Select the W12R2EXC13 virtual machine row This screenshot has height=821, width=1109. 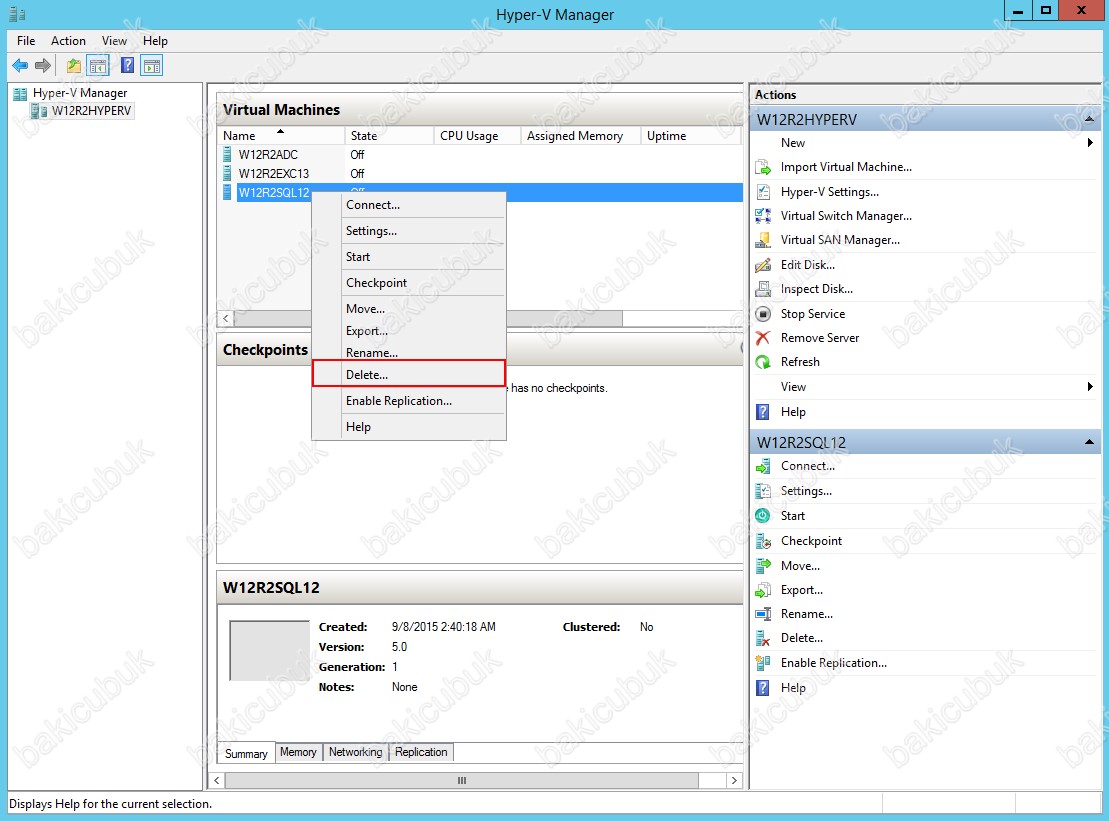click(480, 174)
